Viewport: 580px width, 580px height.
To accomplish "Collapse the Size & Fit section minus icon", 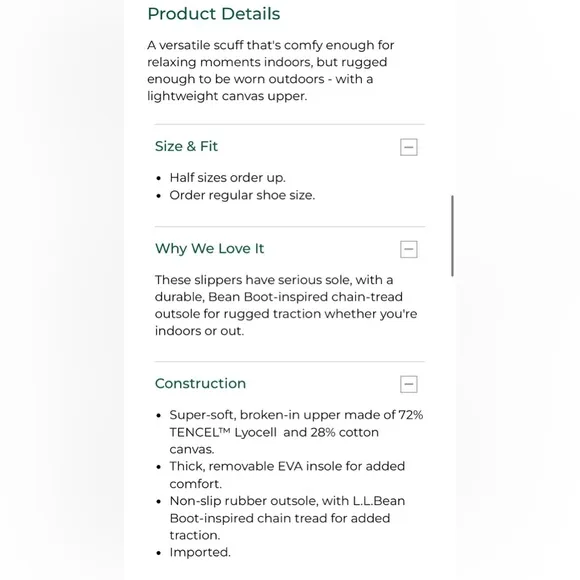I will tap(408, 147).
